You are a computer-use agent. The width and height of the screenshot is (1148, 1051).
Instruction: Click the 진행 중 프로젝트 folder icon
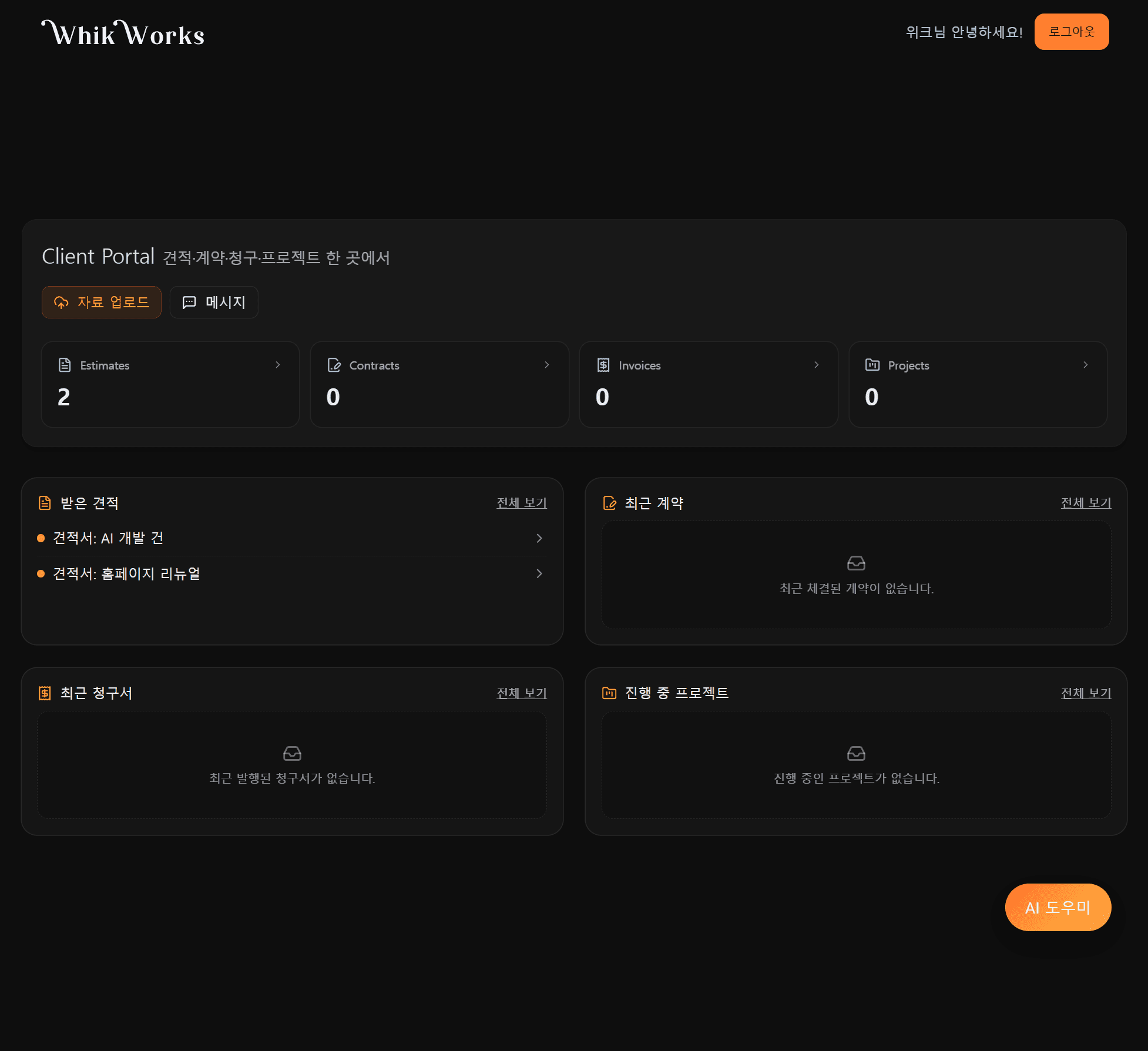tap(609, 693)
